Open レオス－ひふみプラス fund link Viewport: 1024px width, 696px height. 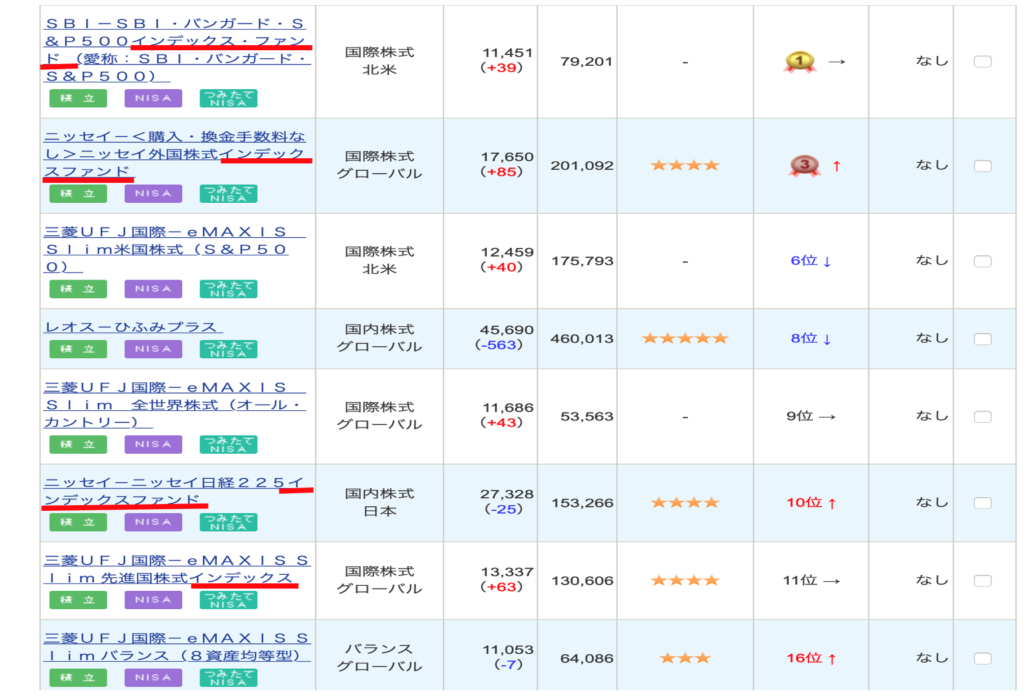133,327
